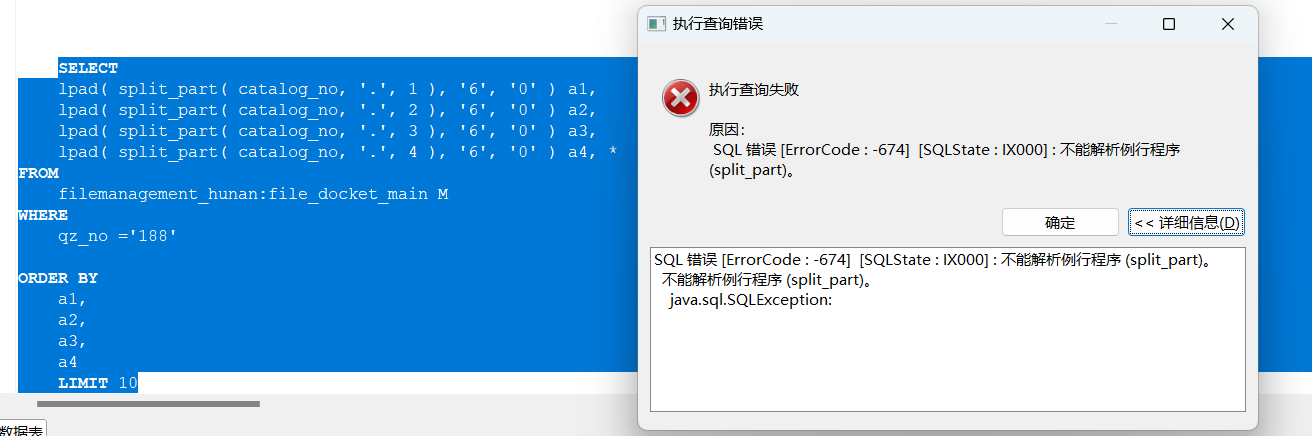Click the 确定 button
1312x436 pixels.
[x=1060, y=222]
